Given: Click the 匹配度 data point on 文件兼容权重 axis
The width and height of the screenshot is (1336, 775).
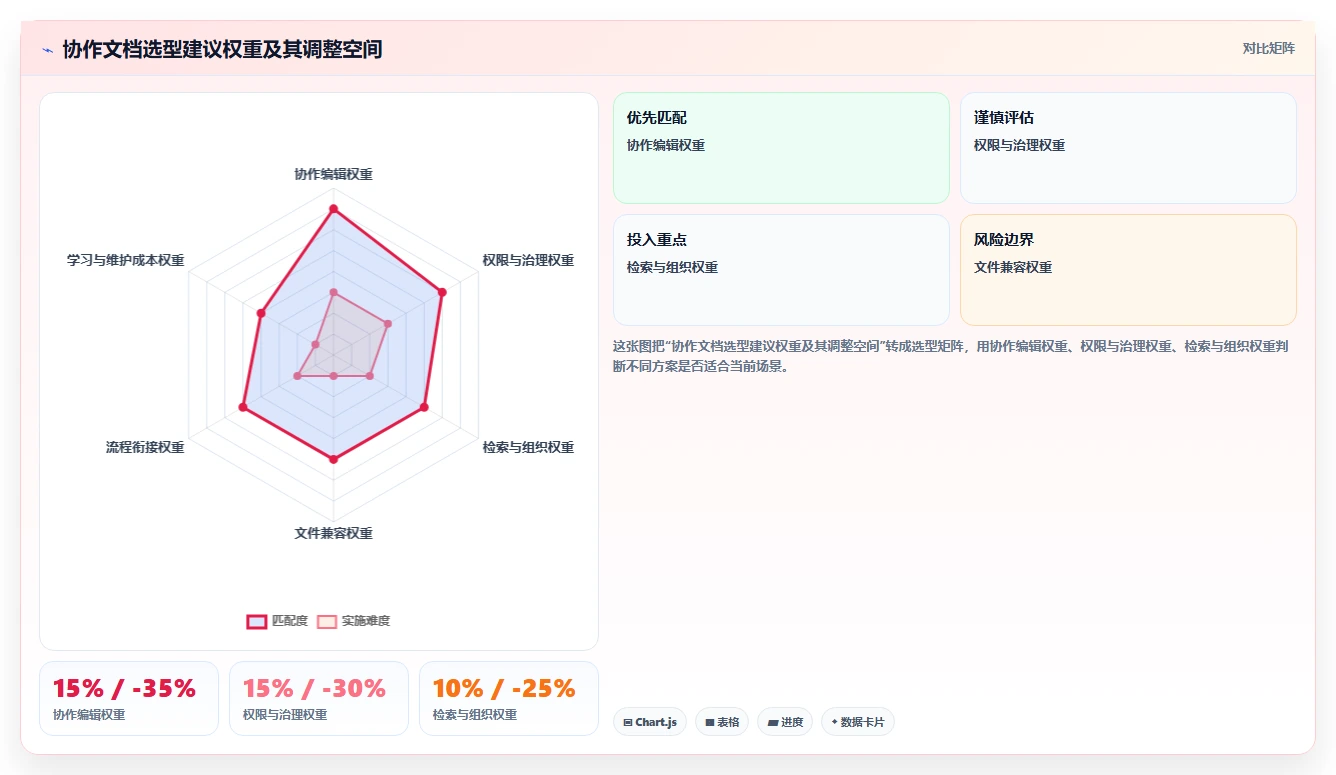Looking at the screenshot, I should point(333,459).
